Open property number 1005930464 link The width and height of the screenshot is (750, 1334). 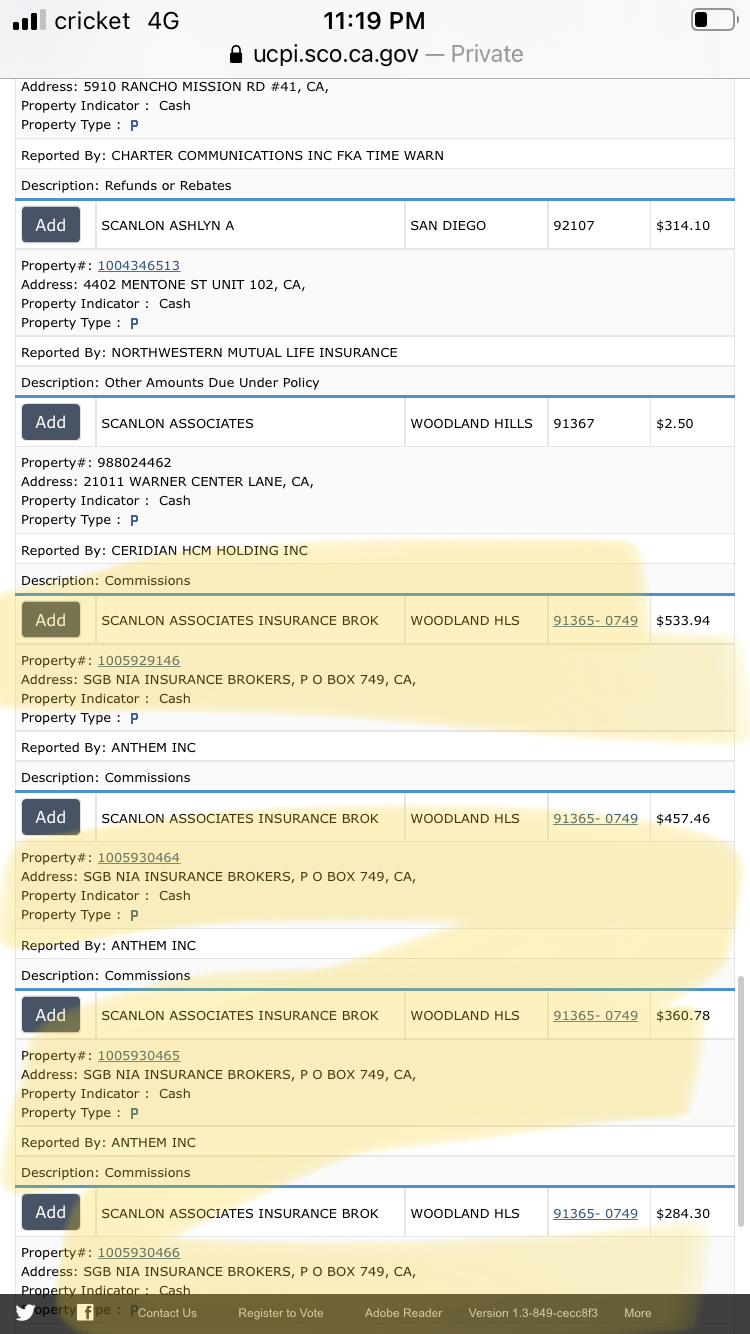[138, 857]
